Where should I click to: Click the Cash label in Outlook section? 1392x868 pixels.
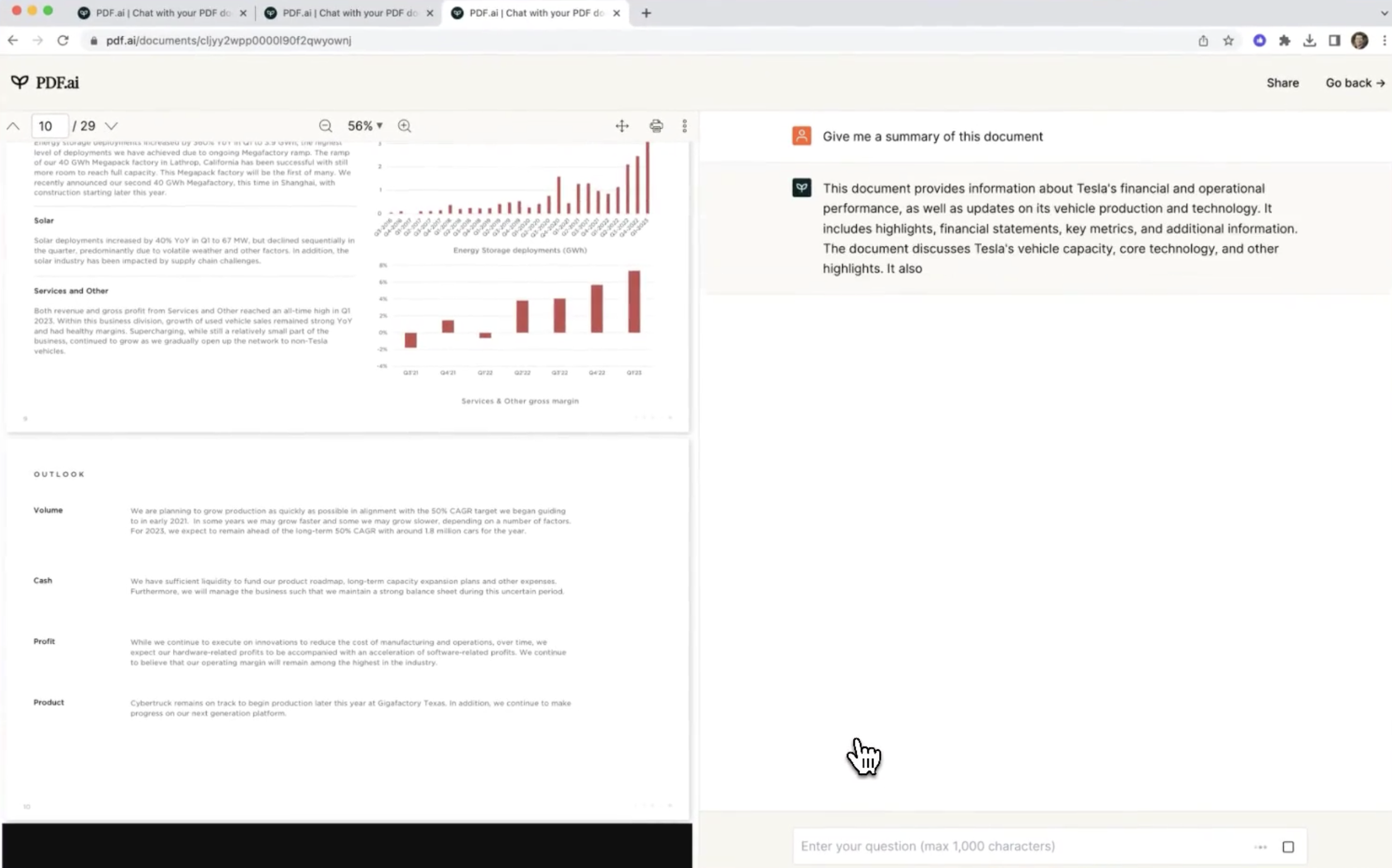(x=42, y=580)
